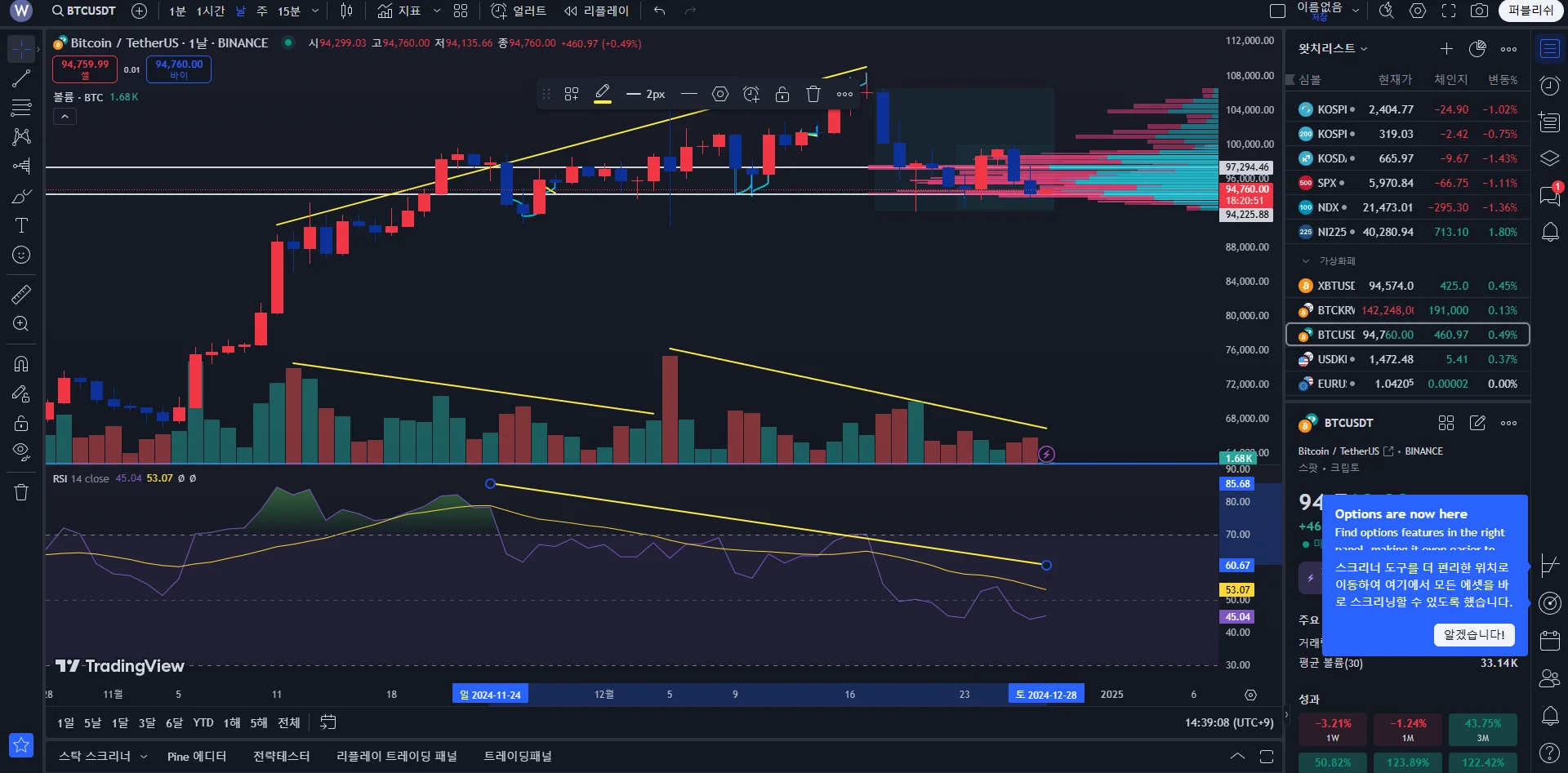1568x773 pixels.
Task: Open watchlist advanced view pie icon
Action: 1477,49
